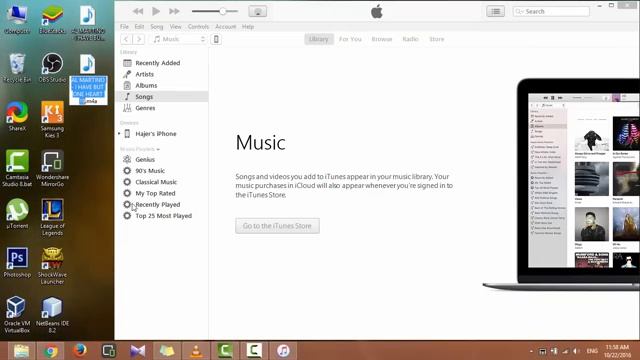Open the Help menu
The width and height of the screenshot is (640, 360).
(x=248, y=27)
